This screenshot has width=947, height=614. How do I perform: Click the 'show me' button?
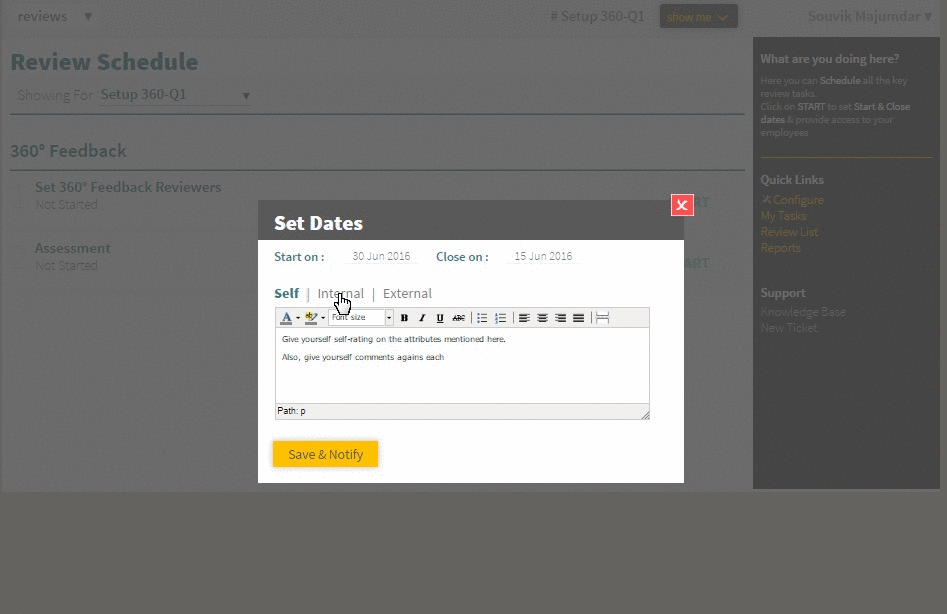(x=698, y=17)
